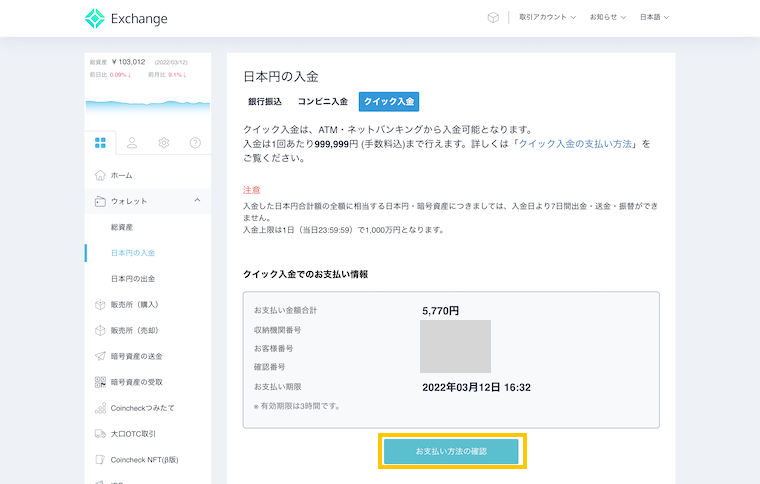Viewport: 760px width, 484px height.
Task: Open the user profile tab icon
Action: (132, 143)
